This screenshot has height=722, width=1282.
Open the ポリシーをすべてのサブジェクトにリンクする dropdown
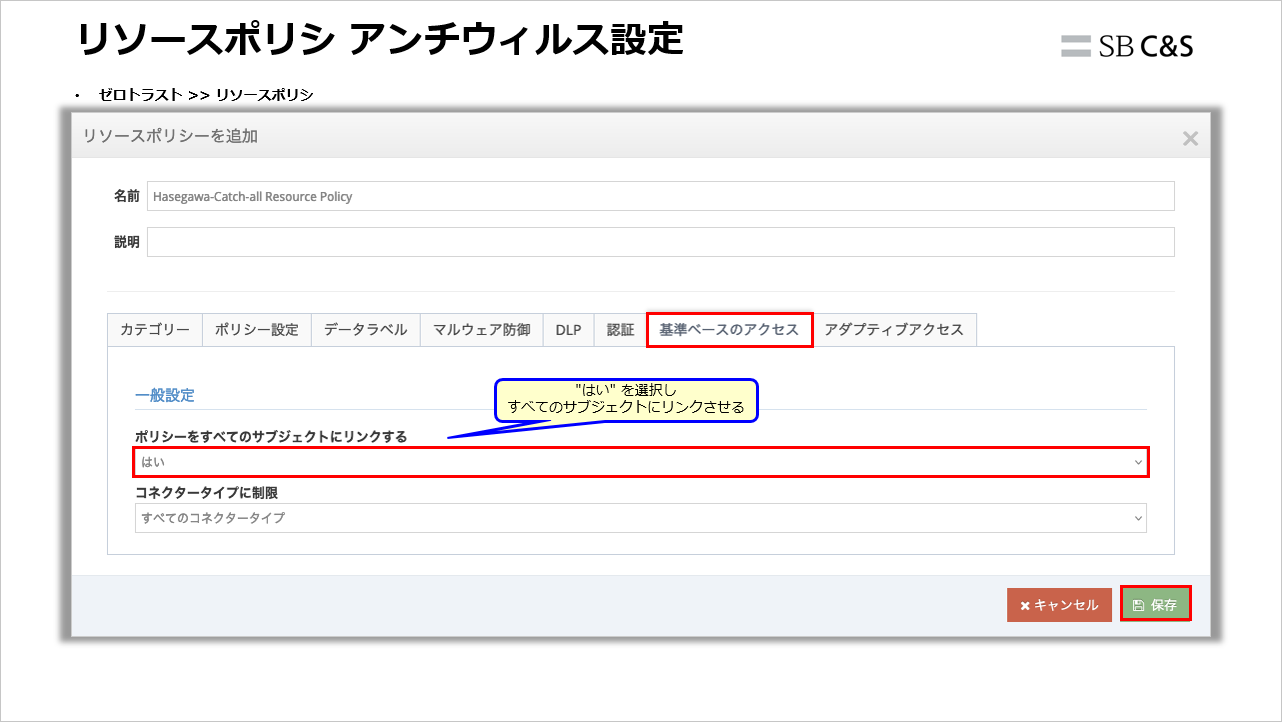[641, 462]
